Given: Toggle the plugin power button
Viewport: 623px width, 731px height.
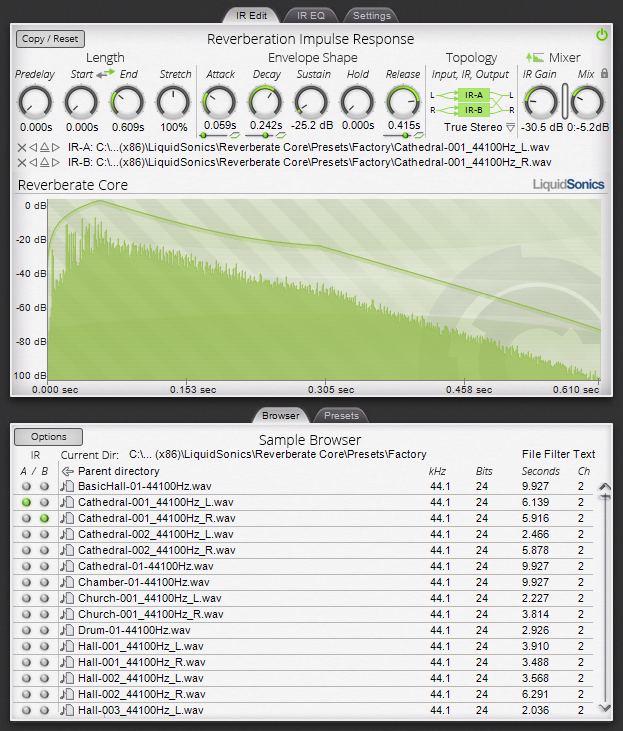Looking at the screenshot, I should pos(602,34).
